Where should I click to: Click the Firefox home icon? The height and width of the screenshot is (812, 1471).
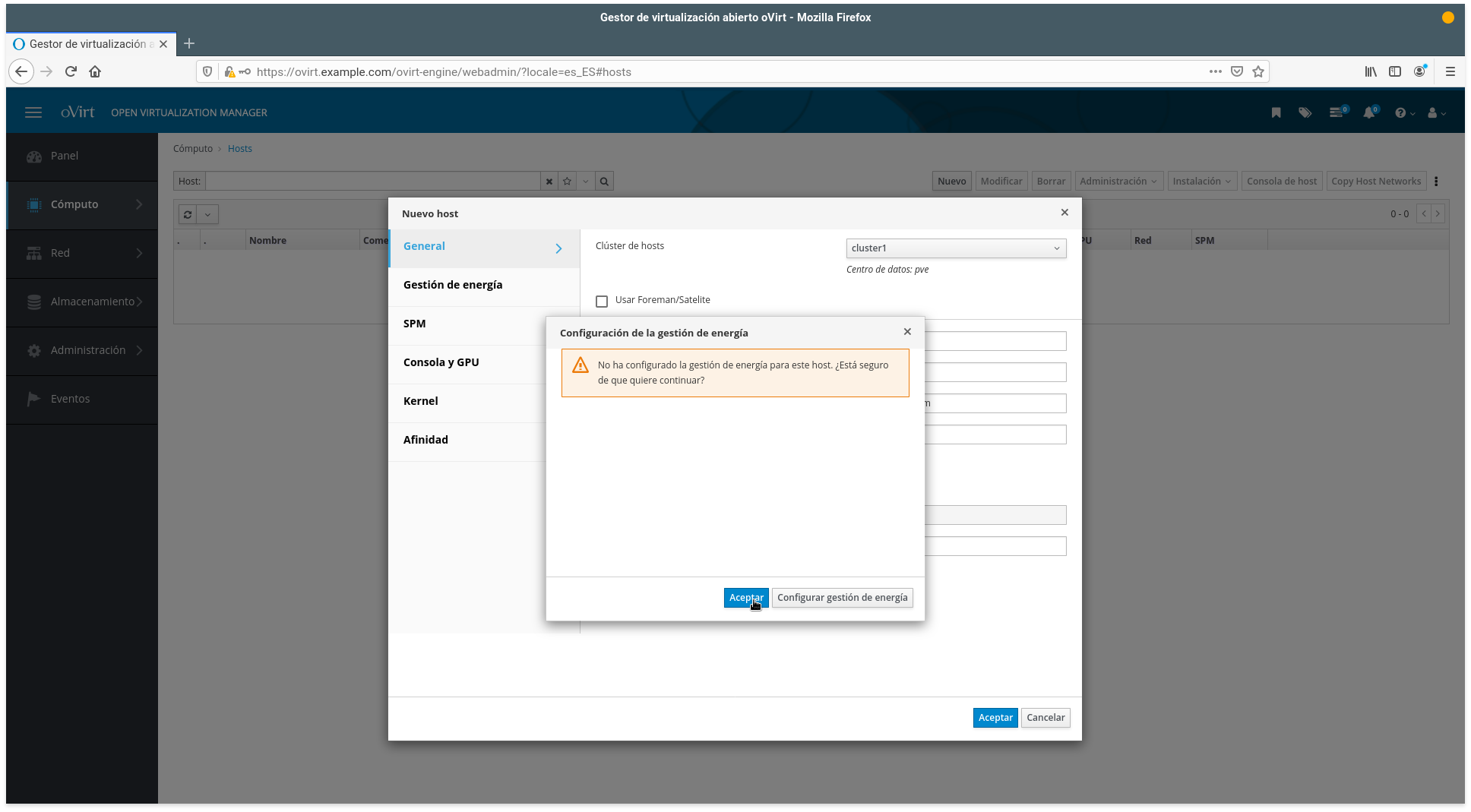click(x=95, y=71)
